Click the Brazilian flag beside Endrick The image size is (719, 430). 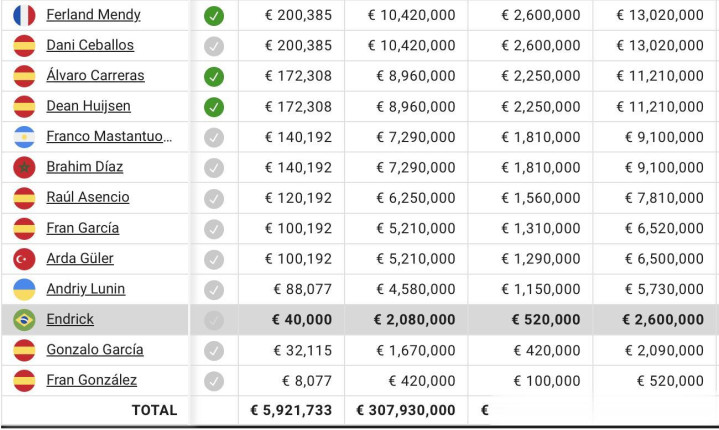(24, 320)
